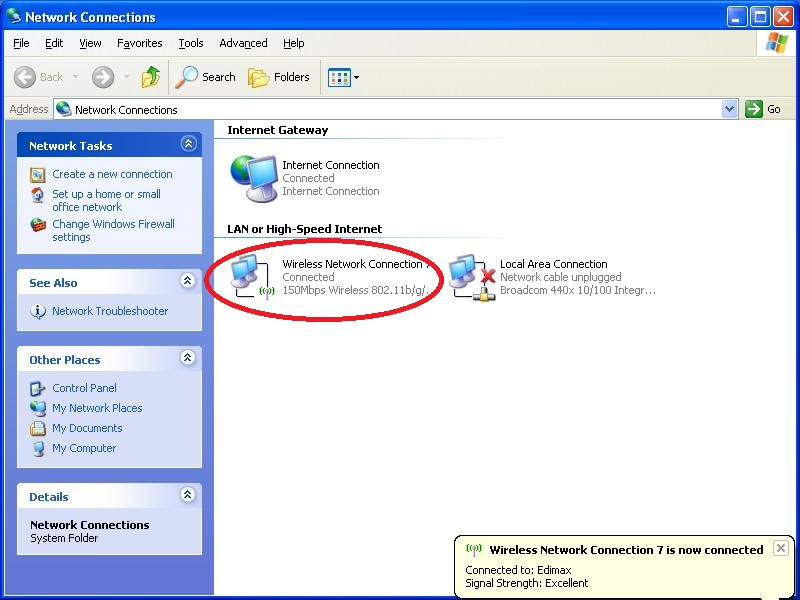Select the Local Area Connection icon
800x600 pixels.
tap(472, 278)
